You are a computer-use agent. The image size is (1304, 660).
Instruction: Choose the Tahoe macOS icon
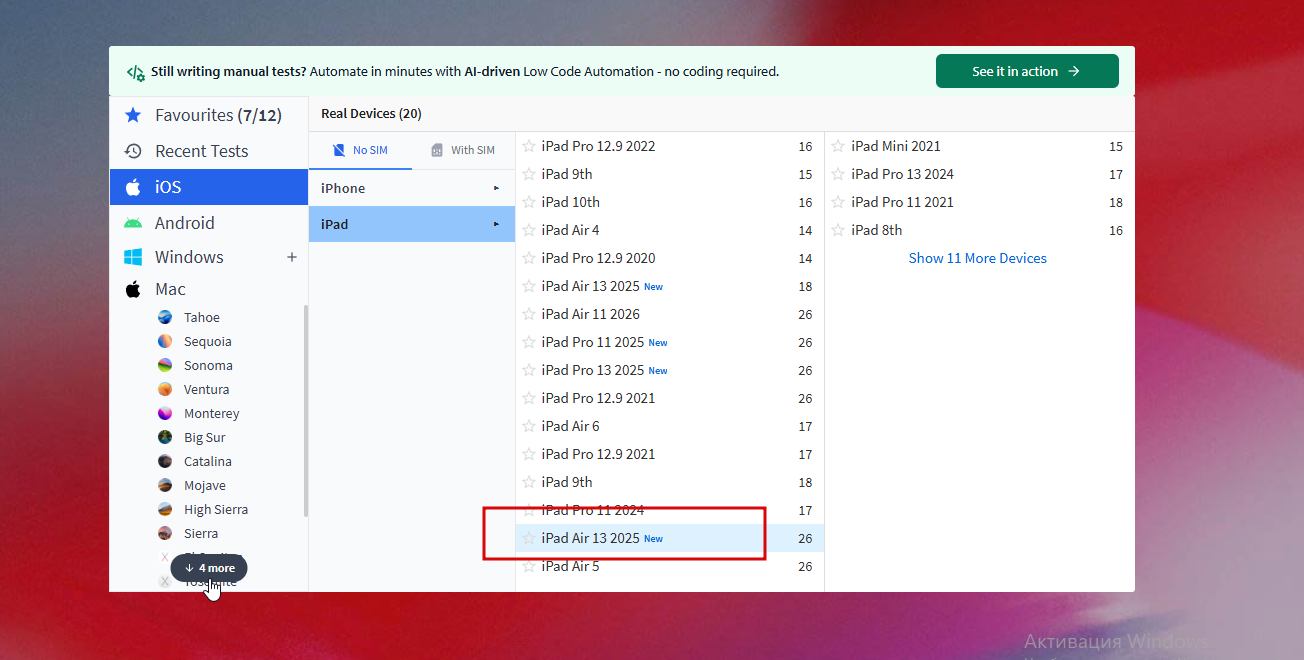click(x=165, y=317)
